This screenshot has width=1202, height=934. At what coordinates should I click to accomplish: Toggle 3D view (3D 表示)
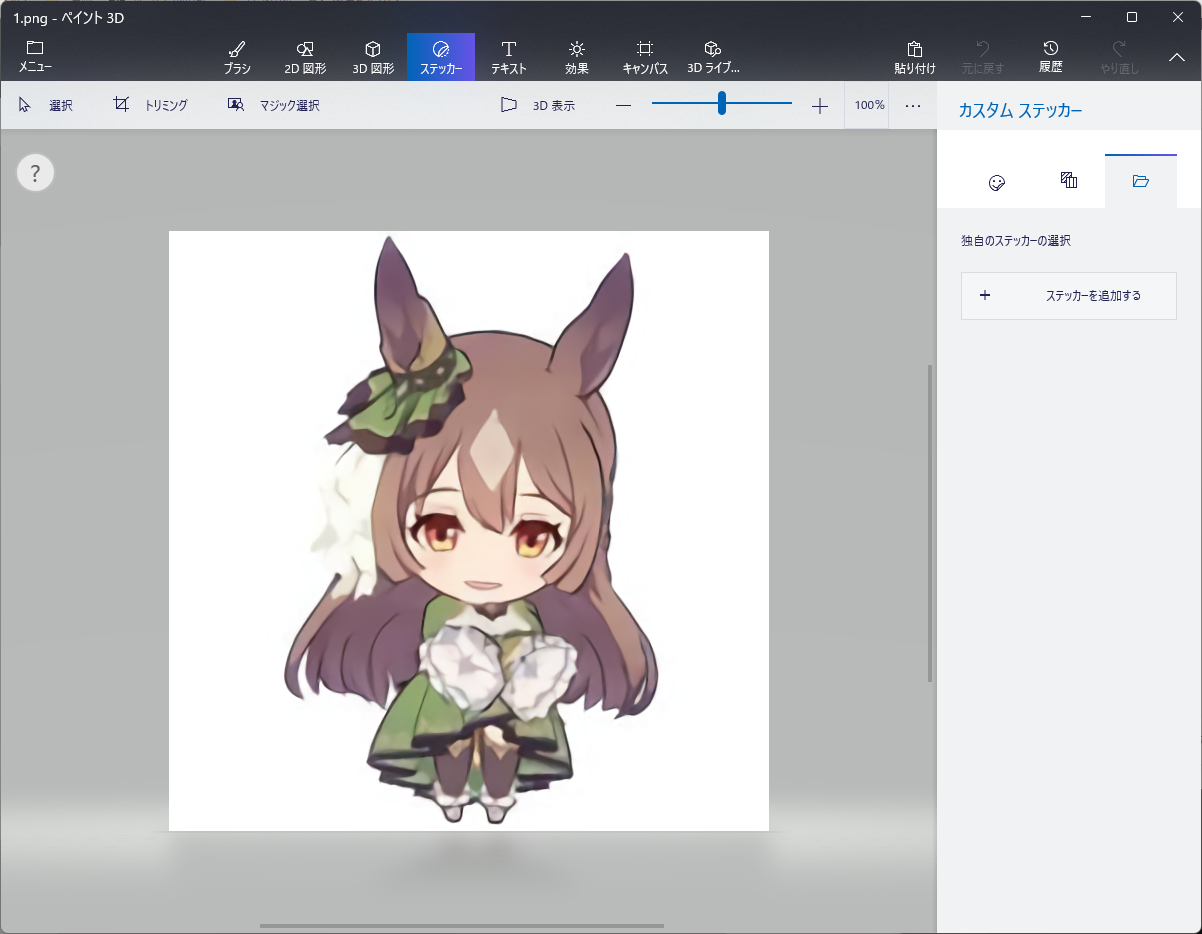click(538, 105)
